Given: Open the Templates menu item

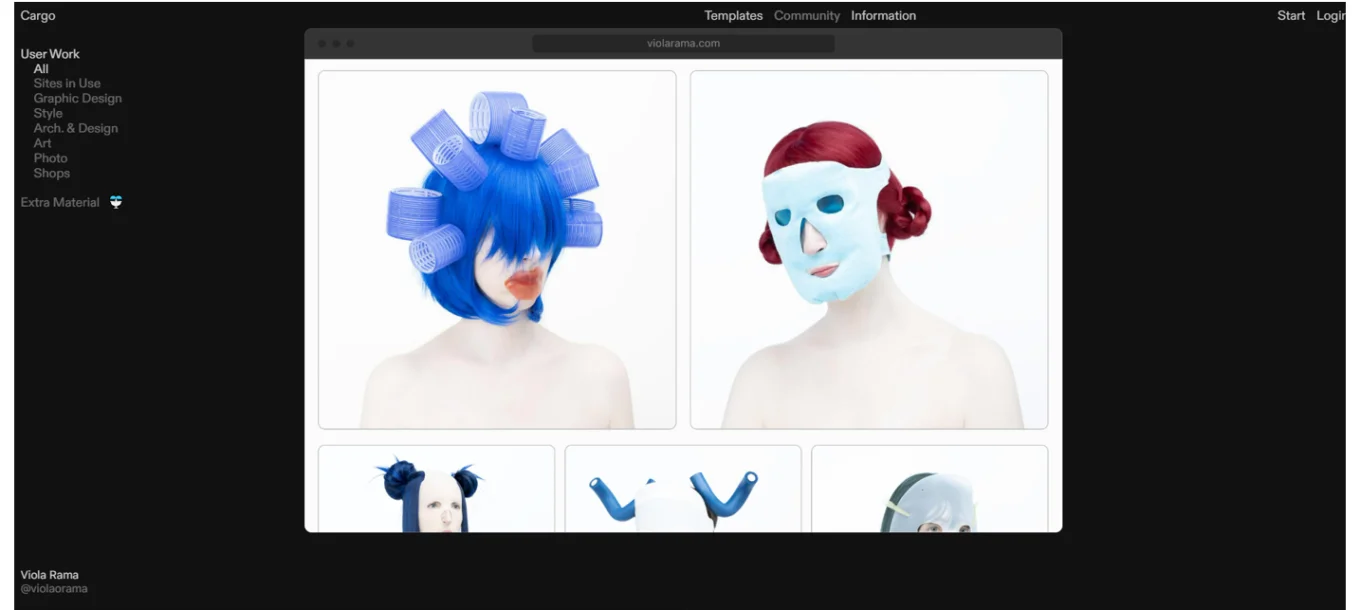Looking at the screenshot, I should pyautogui.click(x=733, y=16).
